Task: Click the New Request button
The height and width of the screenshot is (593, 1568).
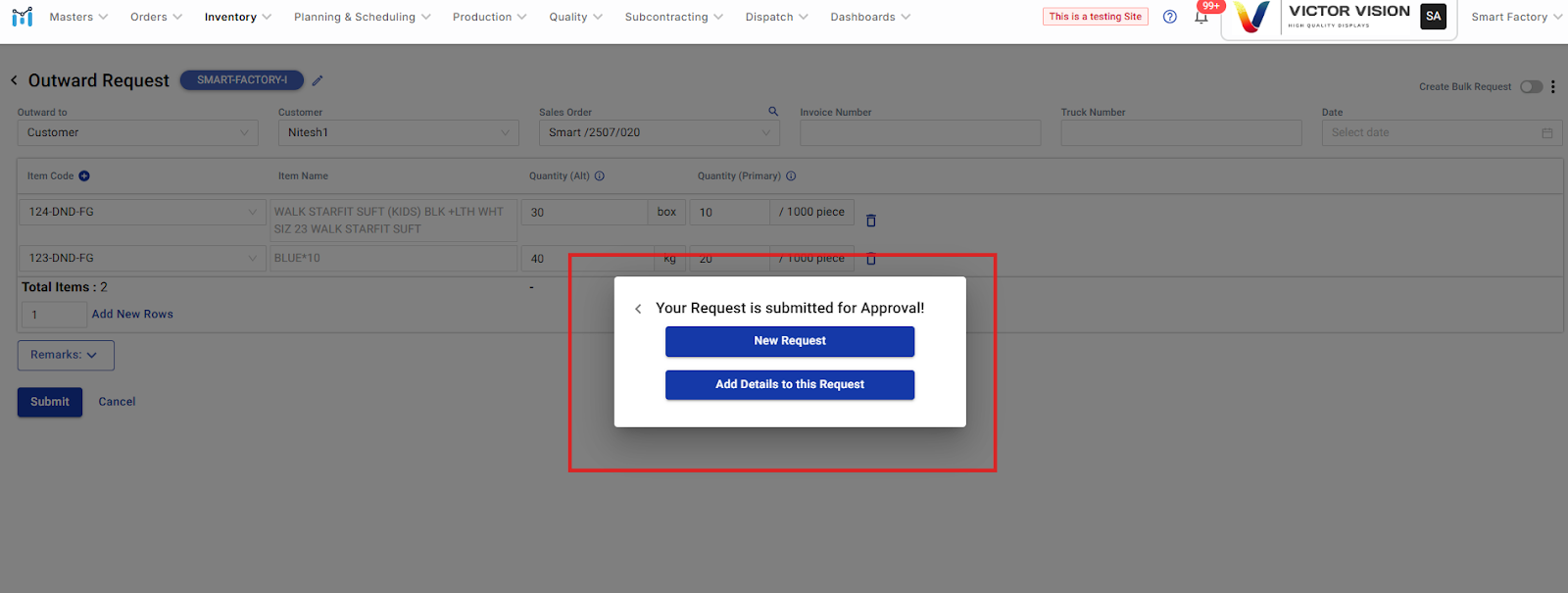Action: click(x=789, y=341)
